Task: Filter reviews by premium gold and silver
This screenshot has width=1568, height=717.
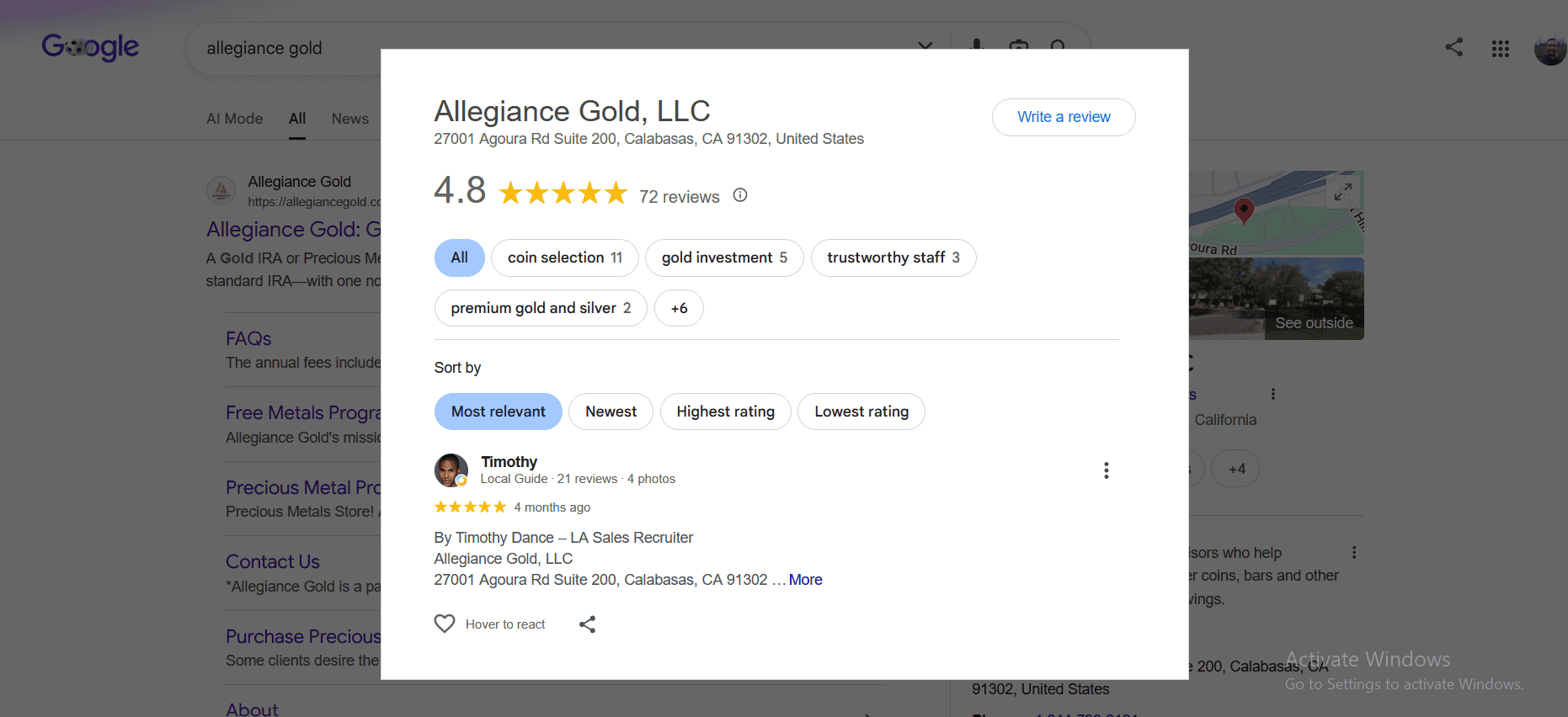Action: coord(541,308)
